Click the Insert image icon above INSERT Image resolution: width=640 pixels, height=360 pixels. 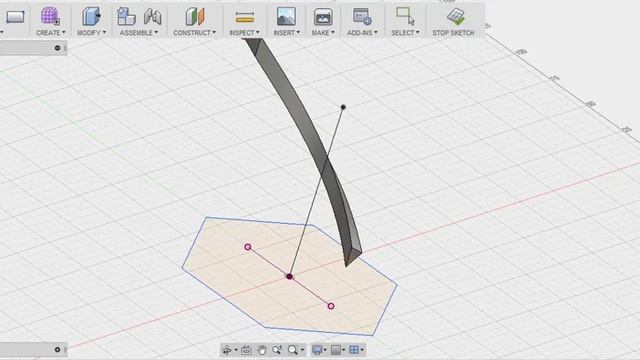[286, 17]
